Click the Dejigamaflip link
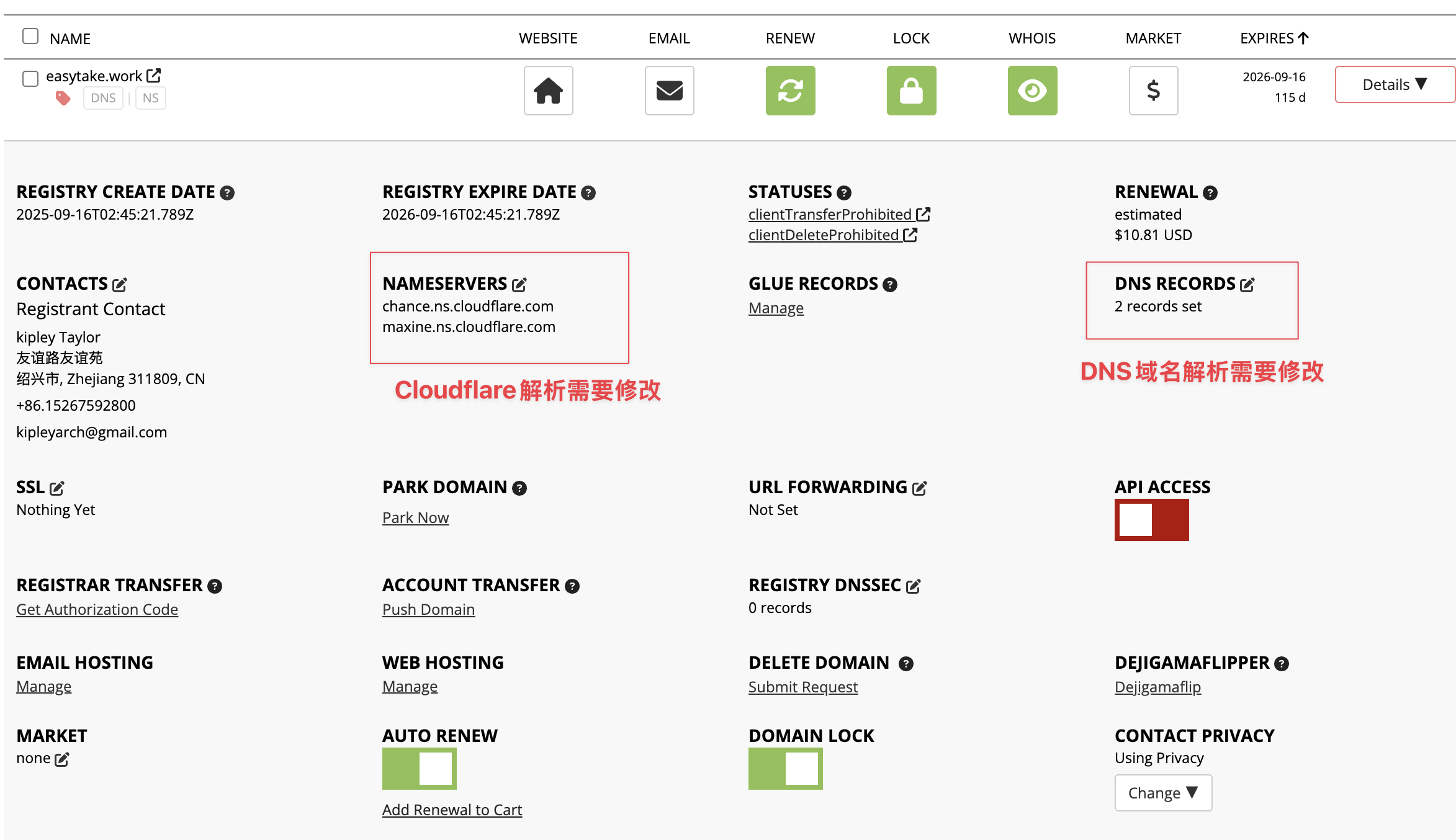Screen dimensions: 1456x840 point(1157,687)
